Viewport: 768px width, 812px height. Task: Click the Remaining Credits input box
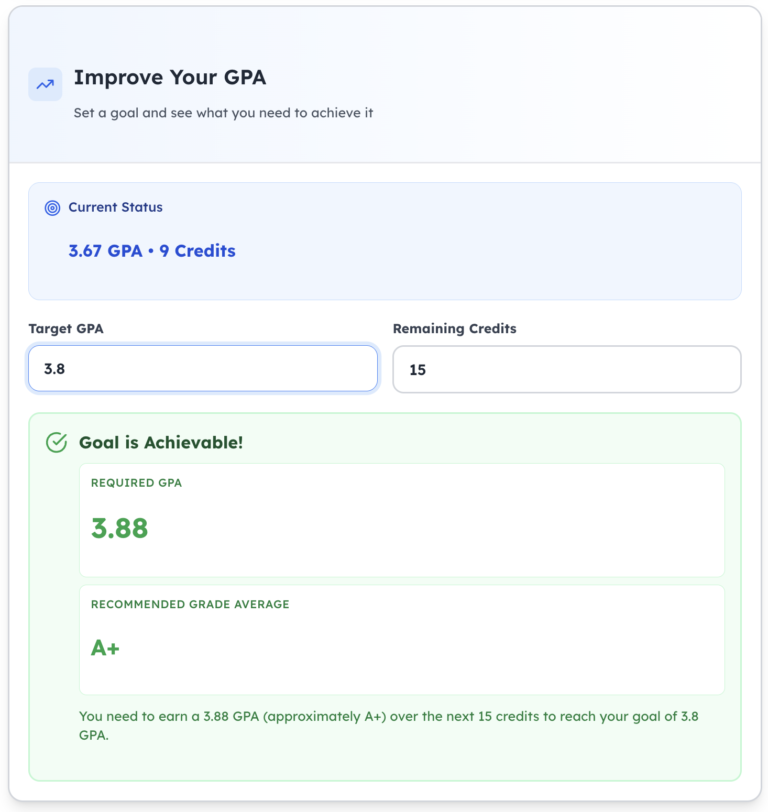click(566, 369)
